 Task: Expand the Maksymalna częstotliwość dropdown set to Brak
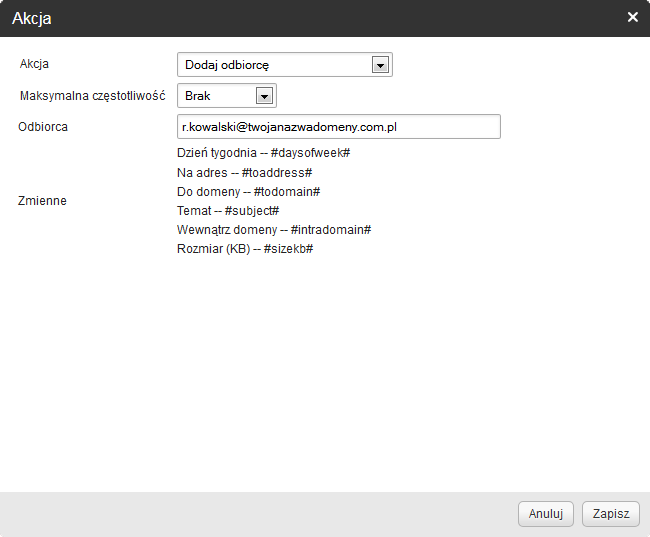pyautogui.click(x=217, y=96)
